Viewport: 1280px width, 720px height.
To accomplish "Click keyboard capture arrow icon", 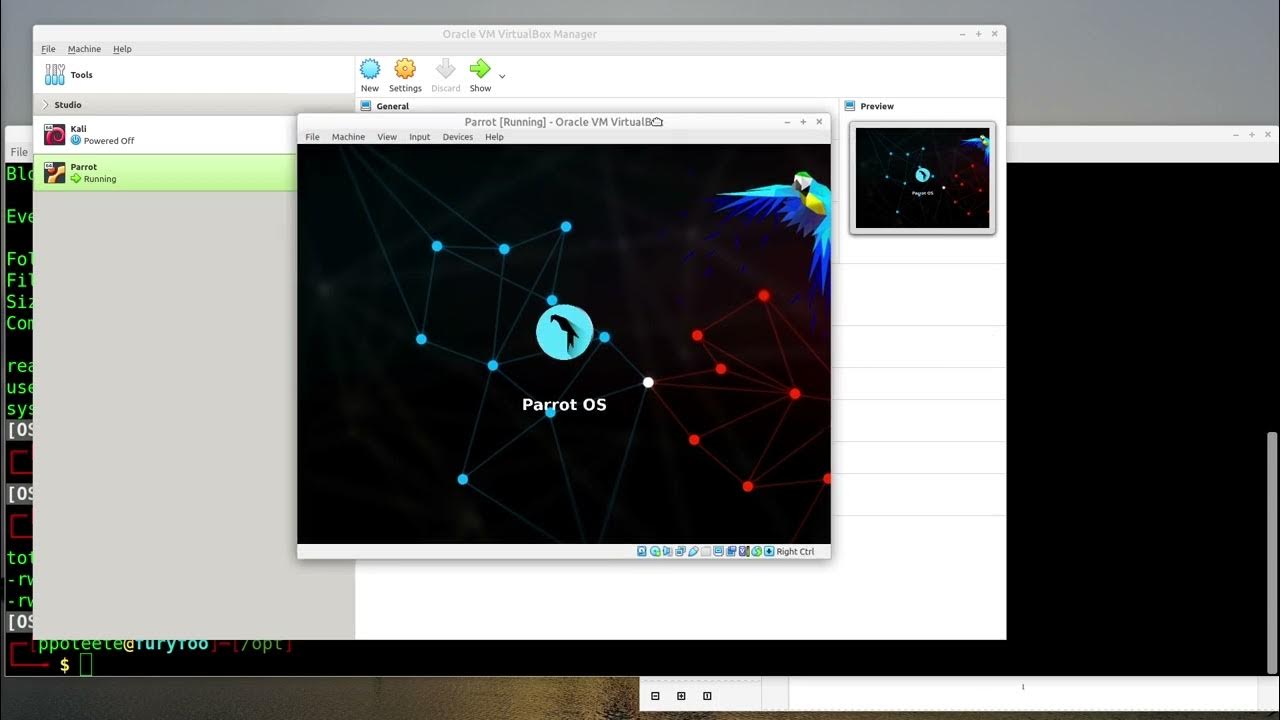I will click(769, 551).
